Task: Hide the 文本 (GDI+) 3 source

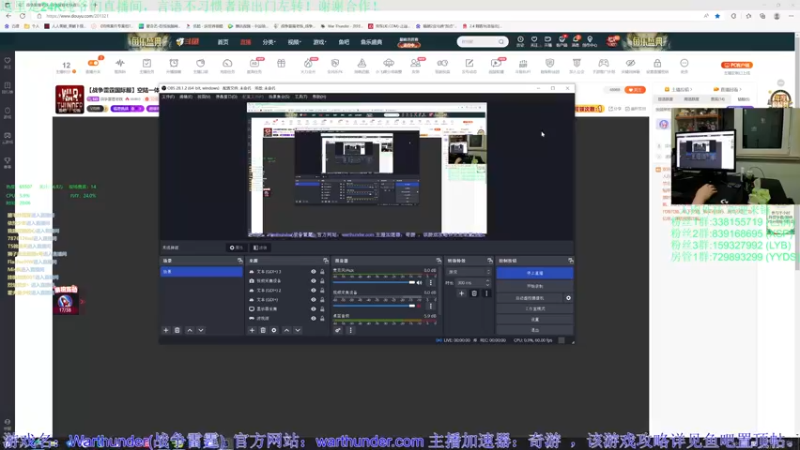Action: [x=313, y=272]
